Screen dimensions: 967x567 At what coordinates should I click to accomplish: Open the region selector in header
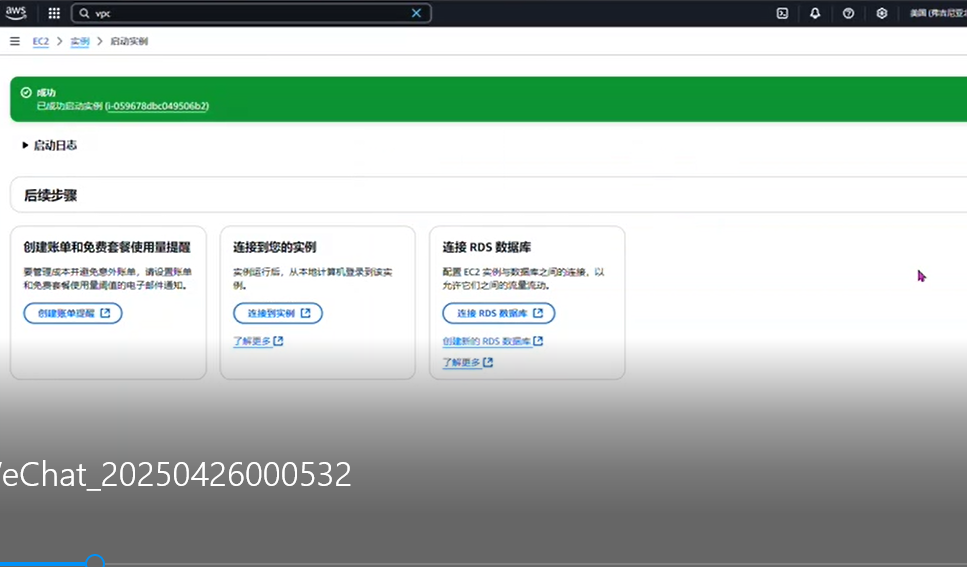coord(938,13)
